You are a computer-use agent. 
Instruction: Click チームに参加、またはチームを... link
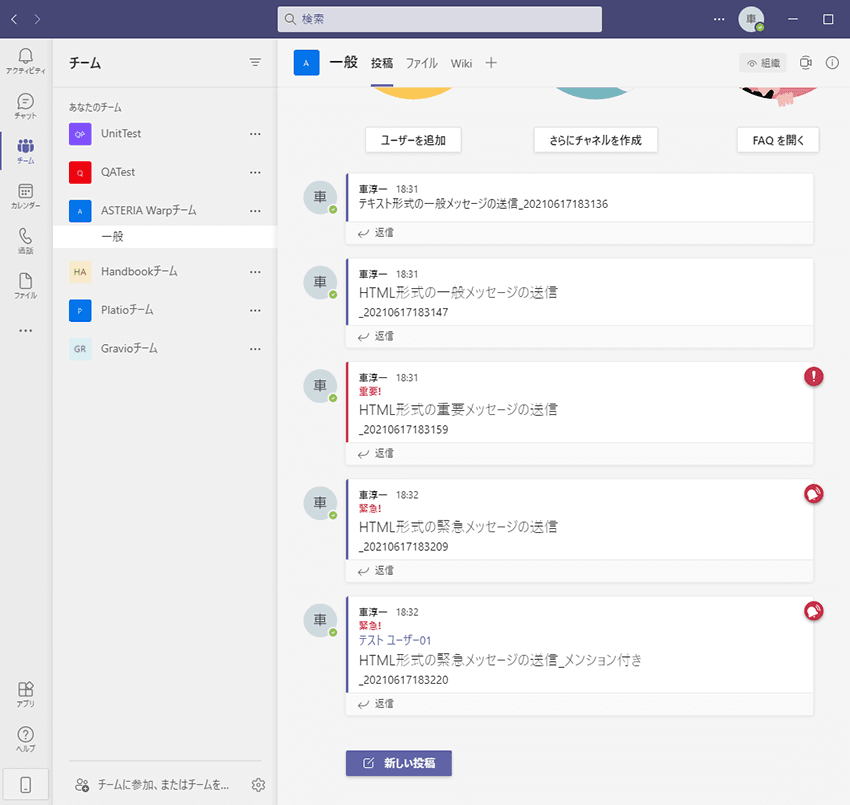[x=163, y=784]
